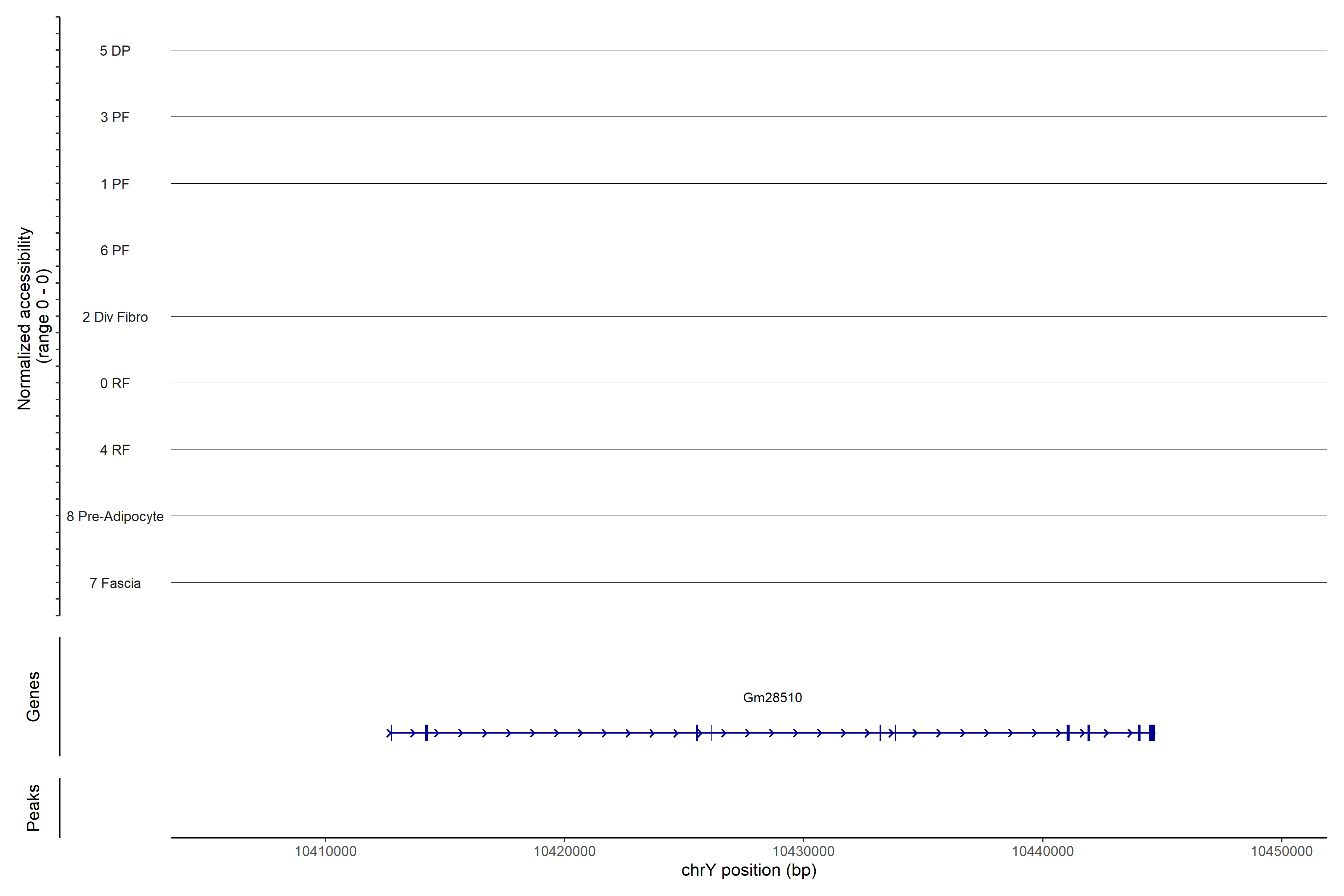Click the 10440000 axis tick label
This screenshot has width=1344, height=896.
pyautogui.click(x=1042, y=851)
